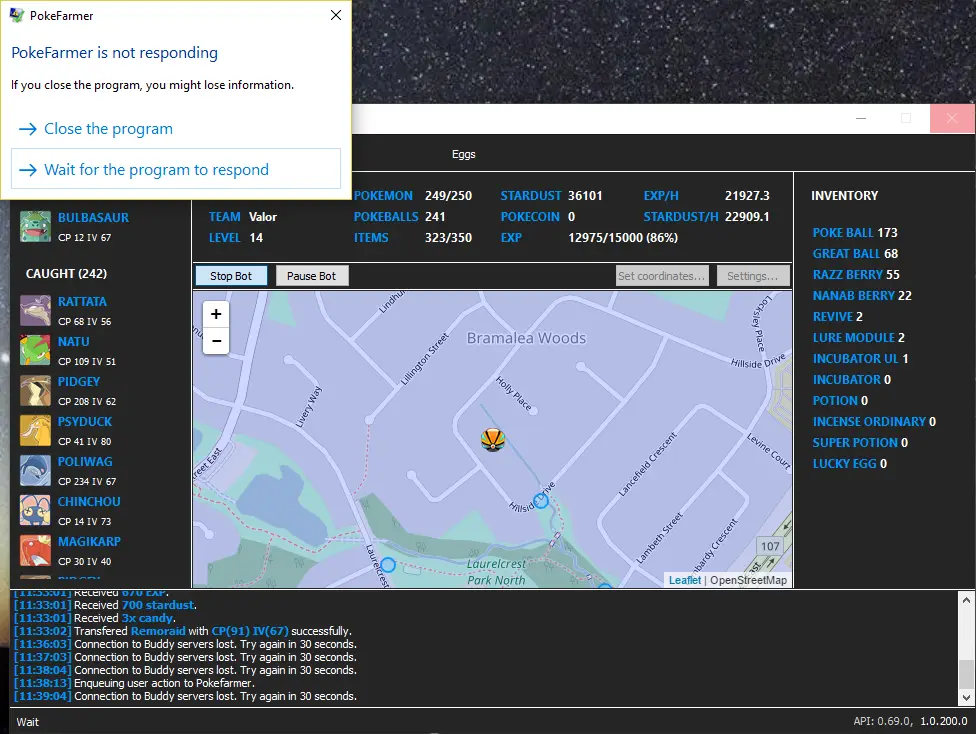
Task: Click the Chinchou sprite icon
Action: point(35,510)
